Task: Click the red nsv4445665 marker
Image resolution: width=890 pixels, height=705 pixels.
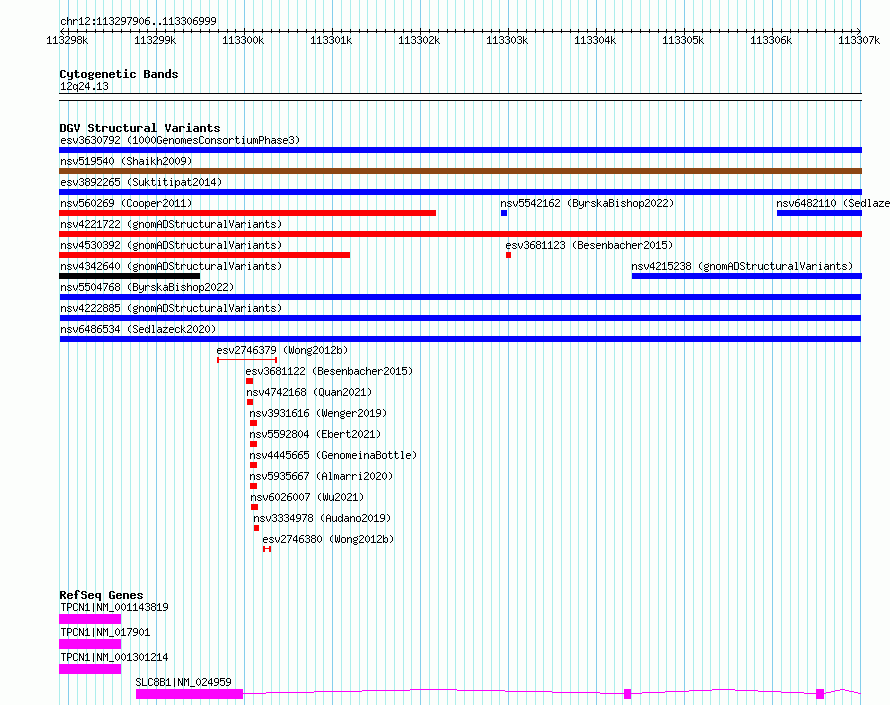Action: click(x=253, y=465)
